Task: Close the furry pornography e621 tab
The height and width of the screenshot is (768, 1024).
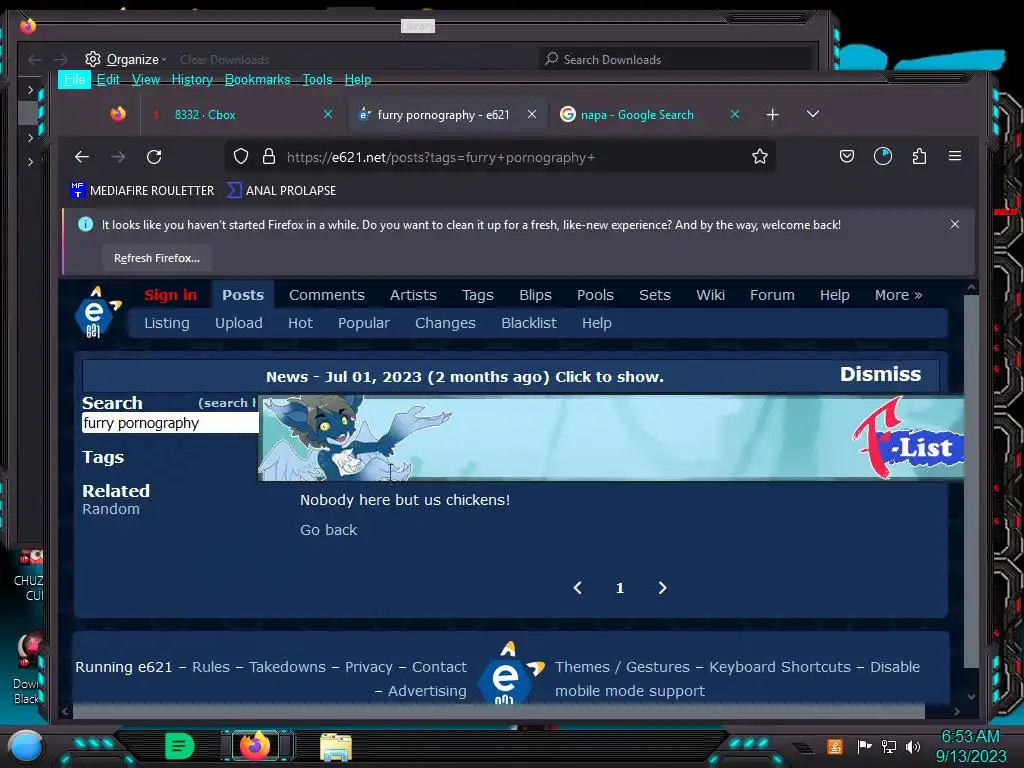Action: [x=532, y=114]
